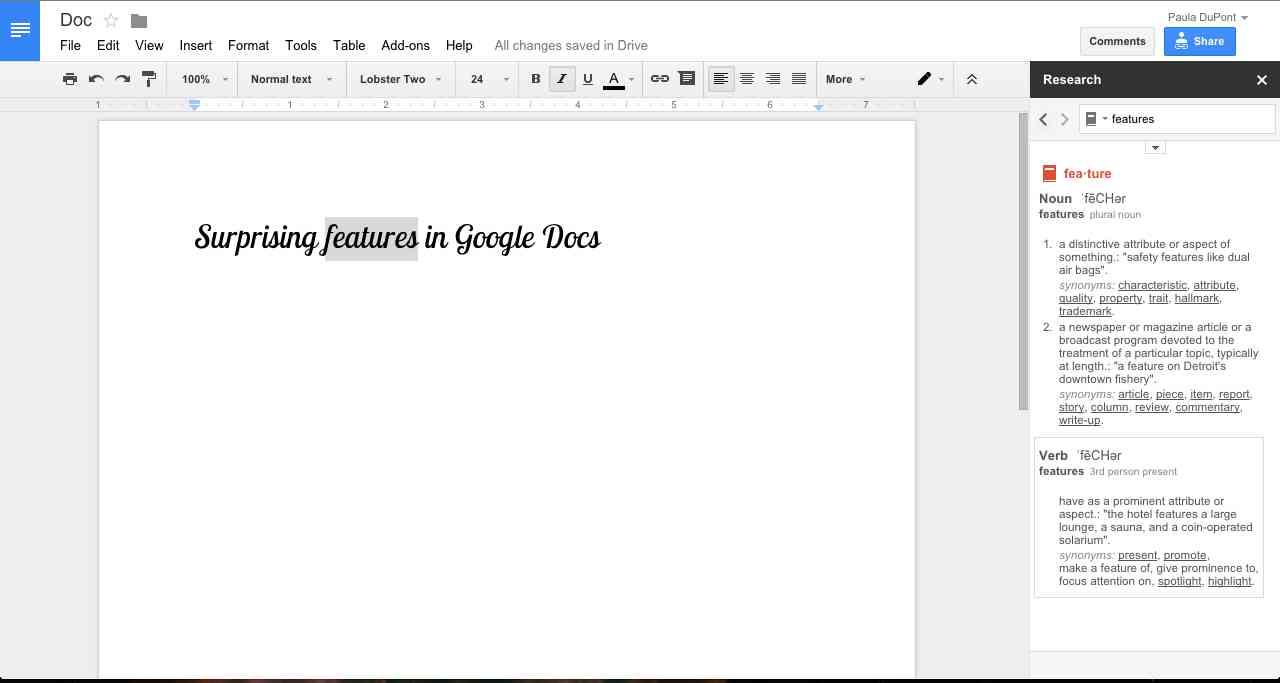Insert a comment
The image size is (1280, 683).
tap(686, 79)
